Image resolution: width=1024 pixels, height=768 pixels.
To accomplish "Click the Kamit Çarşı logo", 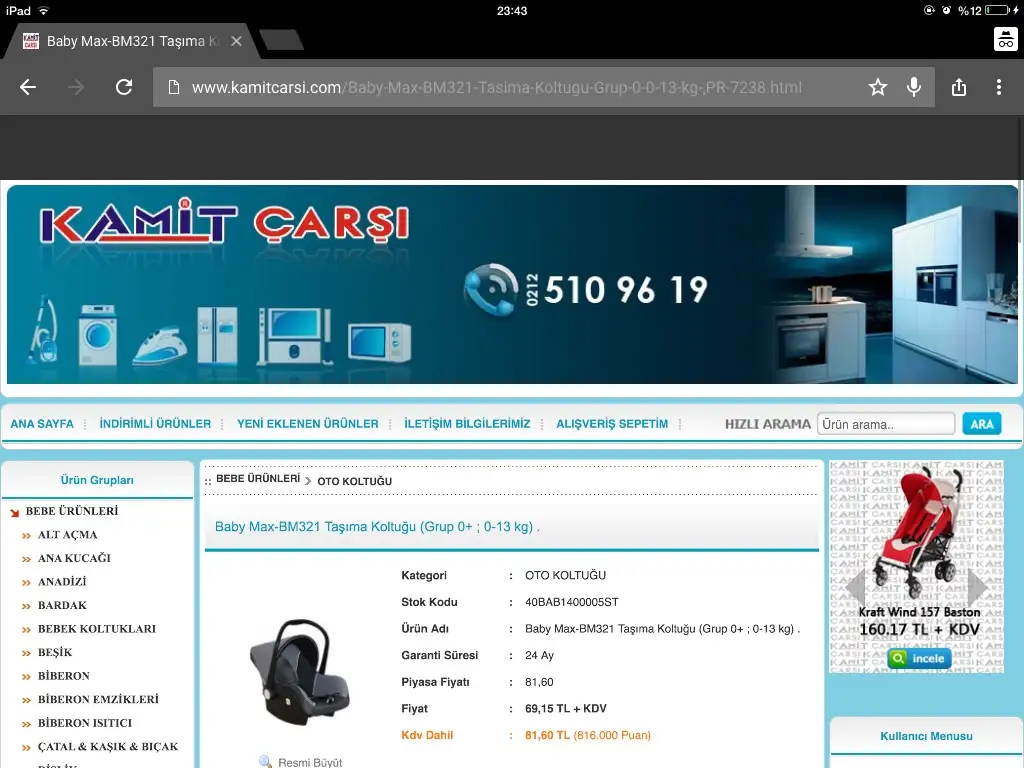I will [x=224, y=221].
